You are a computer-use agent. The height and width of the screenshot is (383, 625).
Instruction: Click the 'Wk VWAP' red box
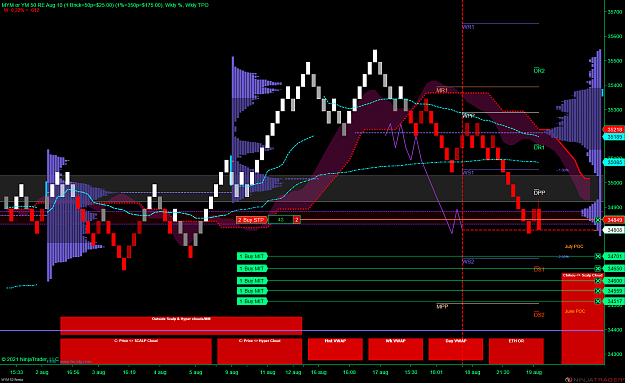point(395,349)
